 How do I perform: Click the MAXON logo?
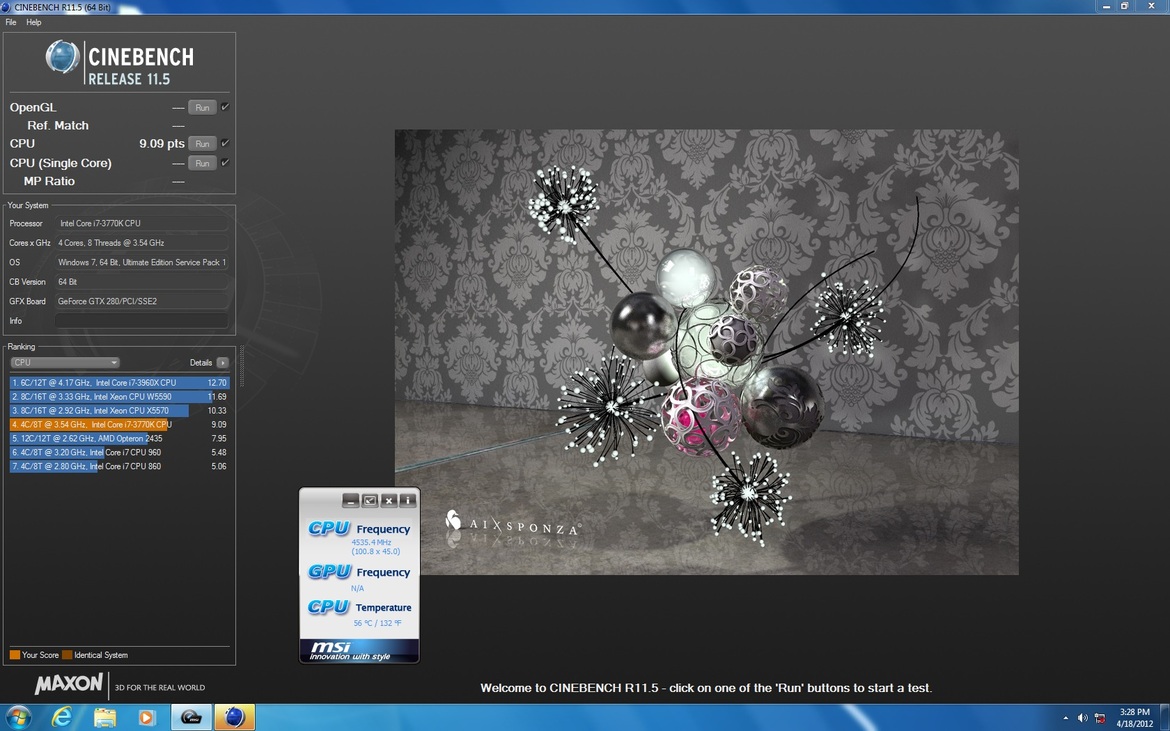68,684
